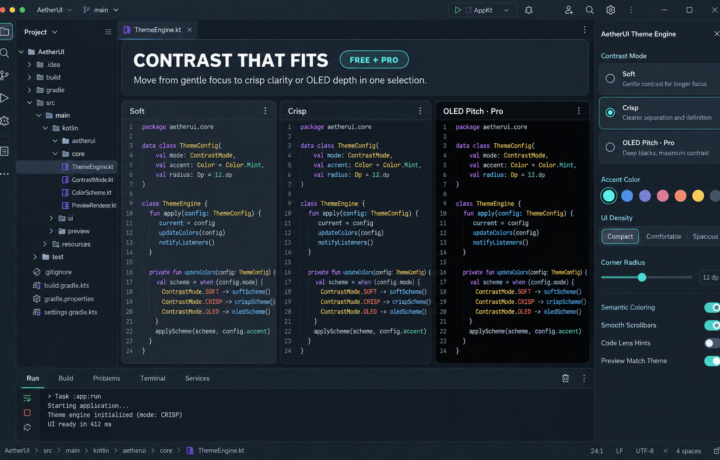Select the Crisp contrast mode radio
Screen dimensions: 720x460
(x=610, y=112)
